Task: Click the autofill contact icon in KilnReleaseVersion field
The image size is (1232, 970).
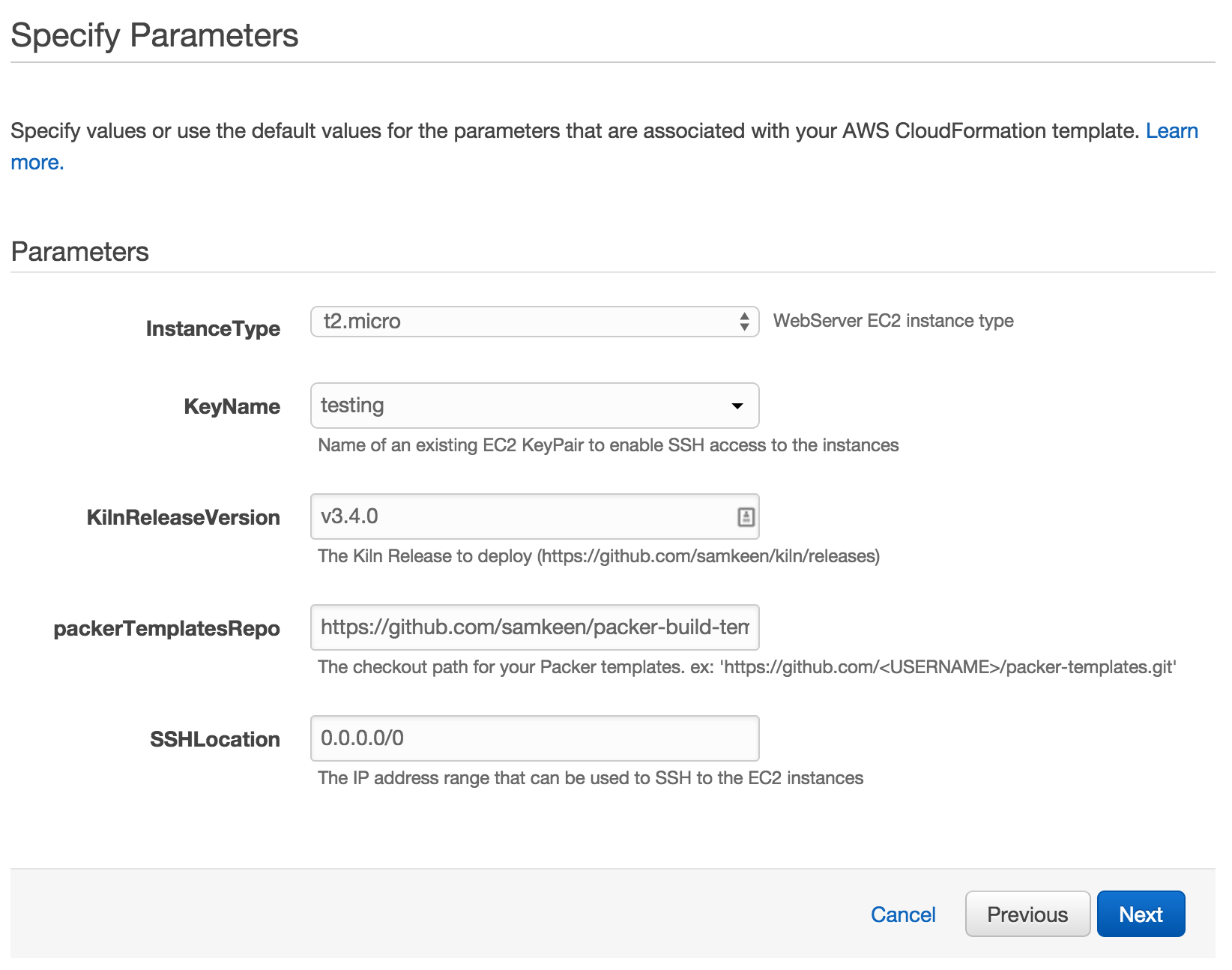Action: pos(746,516)
